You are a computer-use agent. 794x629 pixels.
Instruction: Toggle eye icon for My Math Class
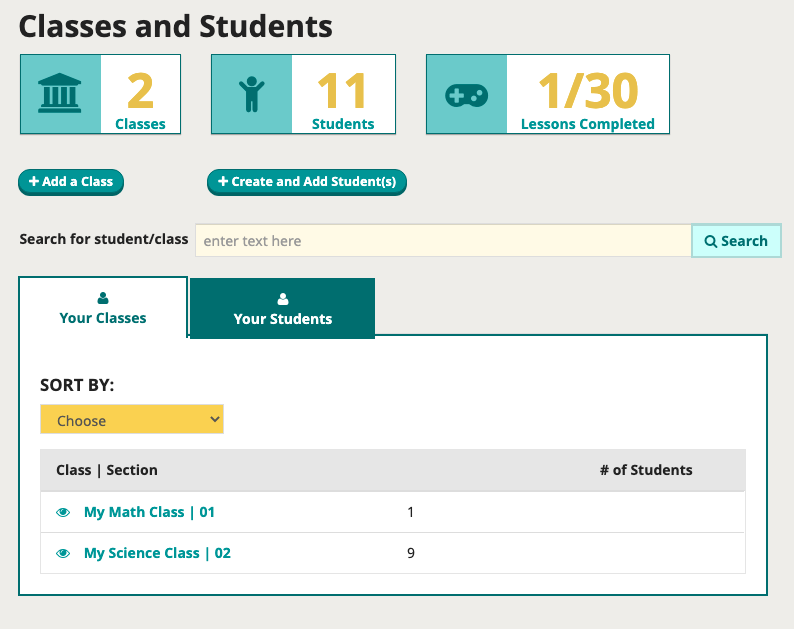coord(63,513)
